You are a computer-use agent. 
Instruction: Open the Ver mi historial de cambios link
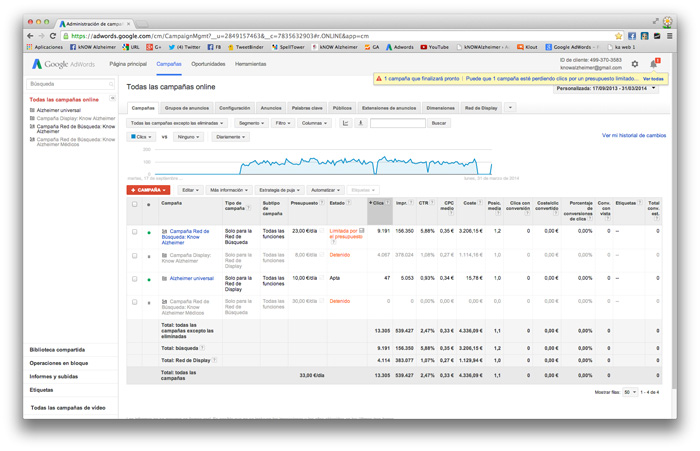633,135
